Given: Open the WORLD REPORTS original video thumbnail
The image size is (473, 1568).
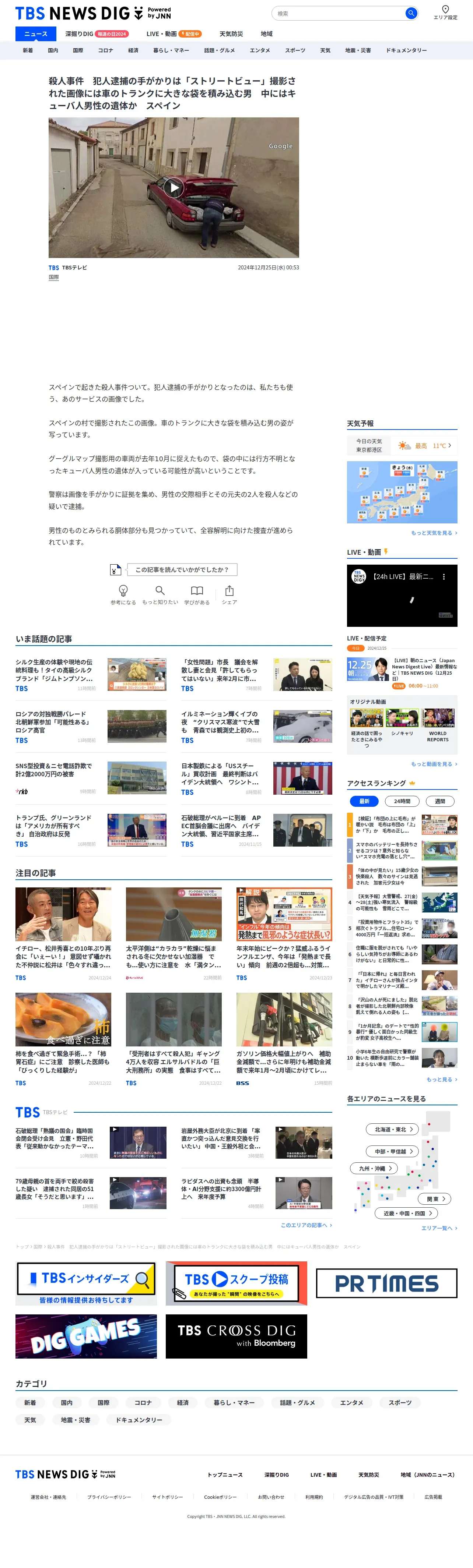Looking at the screenshot, I should (438, 718).
